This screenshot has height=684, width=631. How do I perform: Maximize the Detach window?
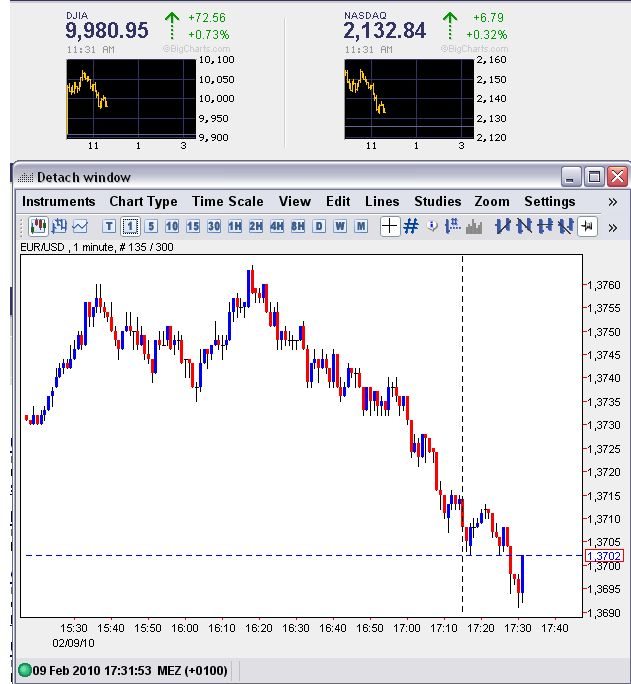(x=593, y=177)
